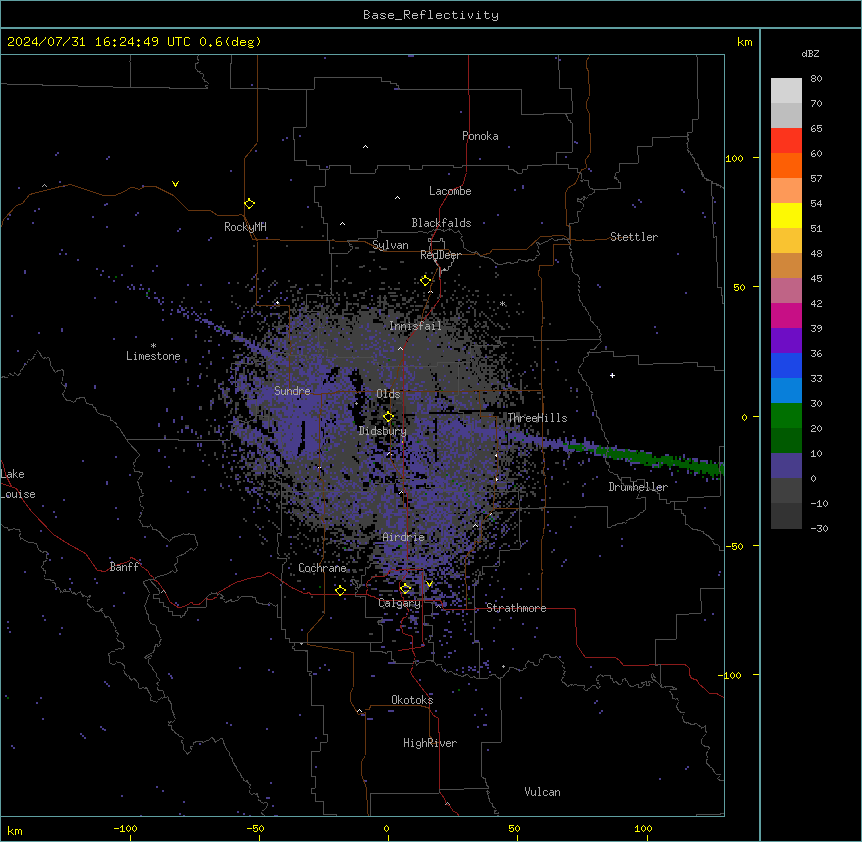Click the asterisk marker above Limestone
Screen dimensions: 862x842
(x=153, y=346)
